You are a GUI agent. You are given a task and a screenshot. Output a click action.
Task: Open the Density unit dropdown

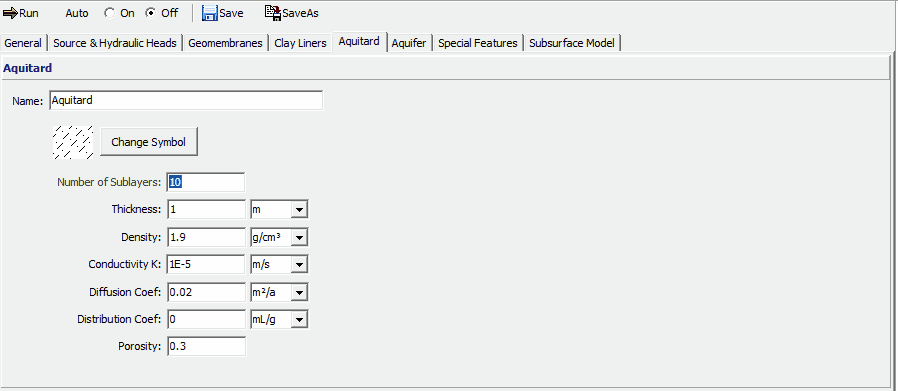pyautogui.click(x=300, y=237)
